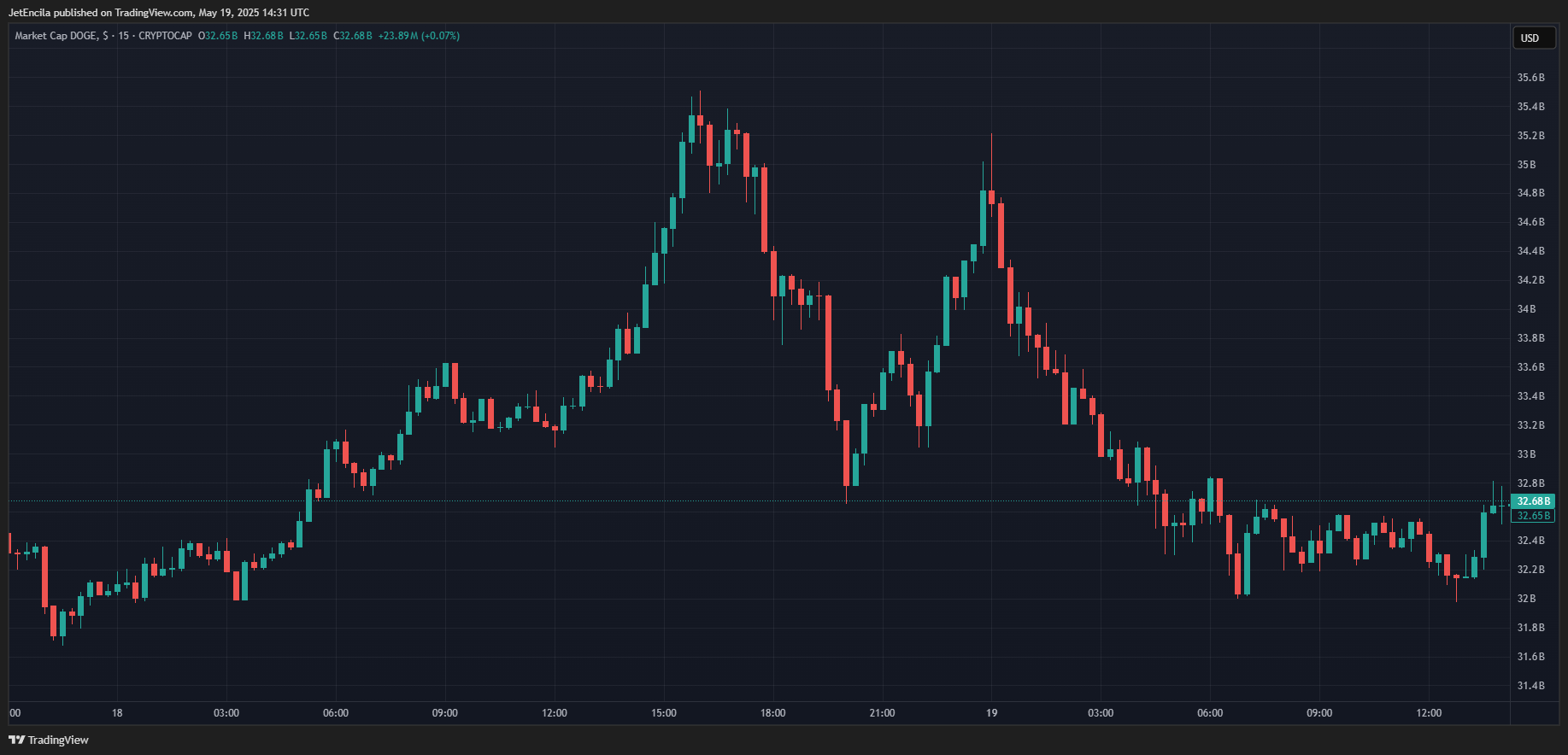Click the open value O32.65B
The width and height of the screenshot is (1568, 755).
(218, 36)
